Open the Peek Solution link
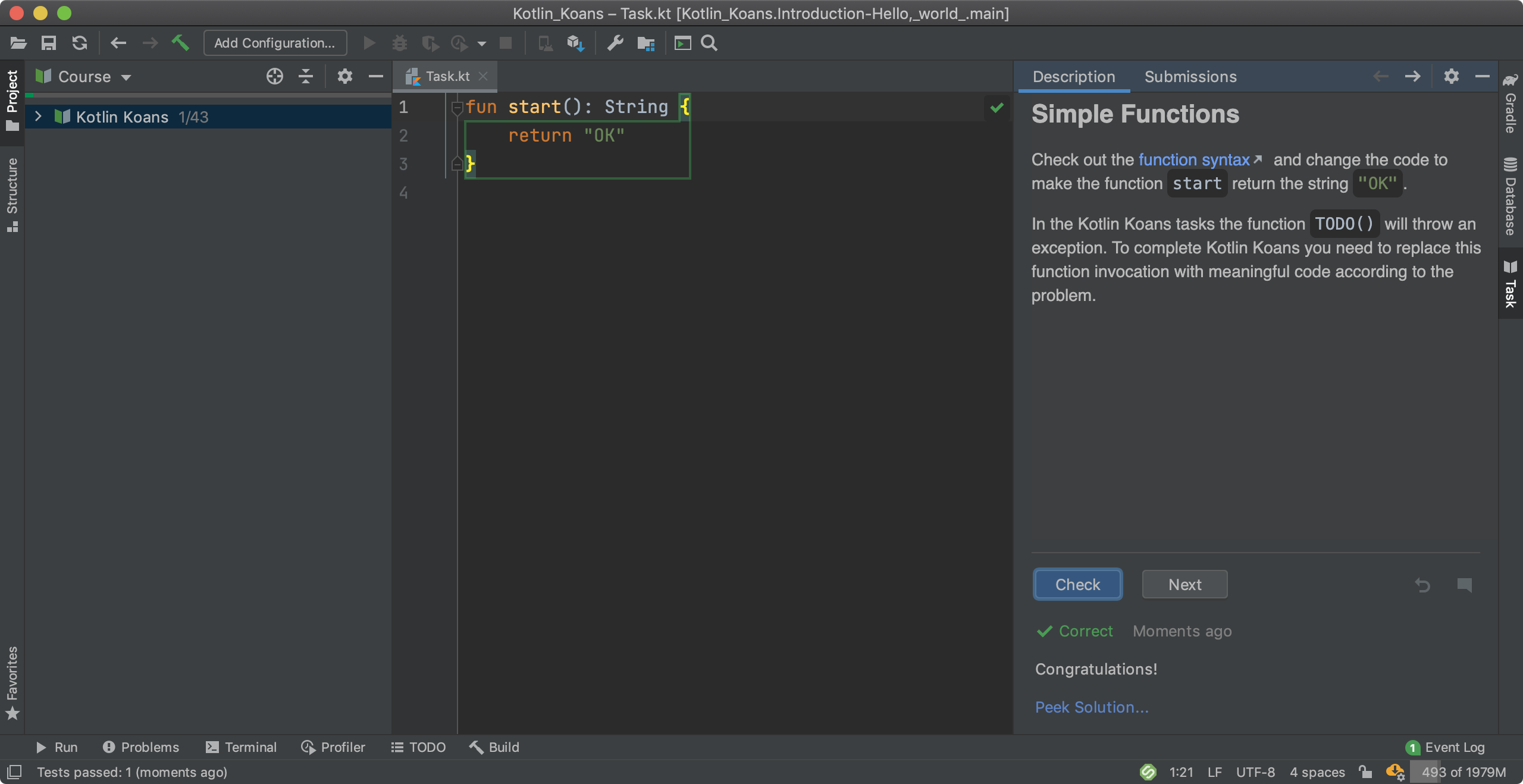The image size is (1523, 784). point(1092,707)
